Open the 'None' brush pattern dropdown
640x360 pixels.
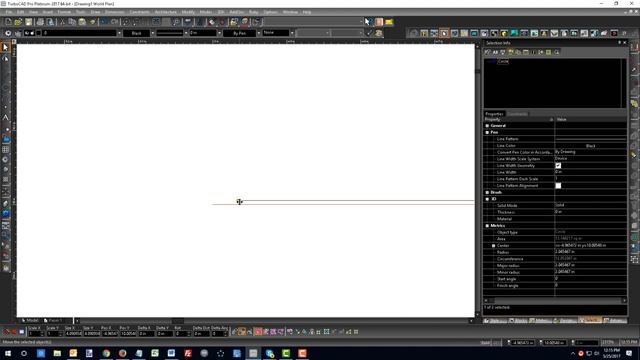point(292,33)
